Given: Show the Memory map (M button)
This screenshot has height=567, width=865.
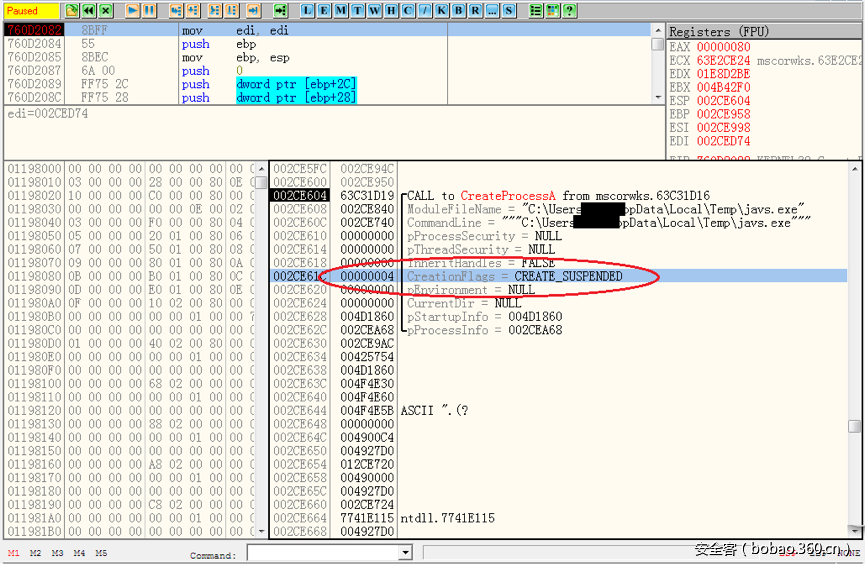Looking at the screenshot, I should [341, 10].
